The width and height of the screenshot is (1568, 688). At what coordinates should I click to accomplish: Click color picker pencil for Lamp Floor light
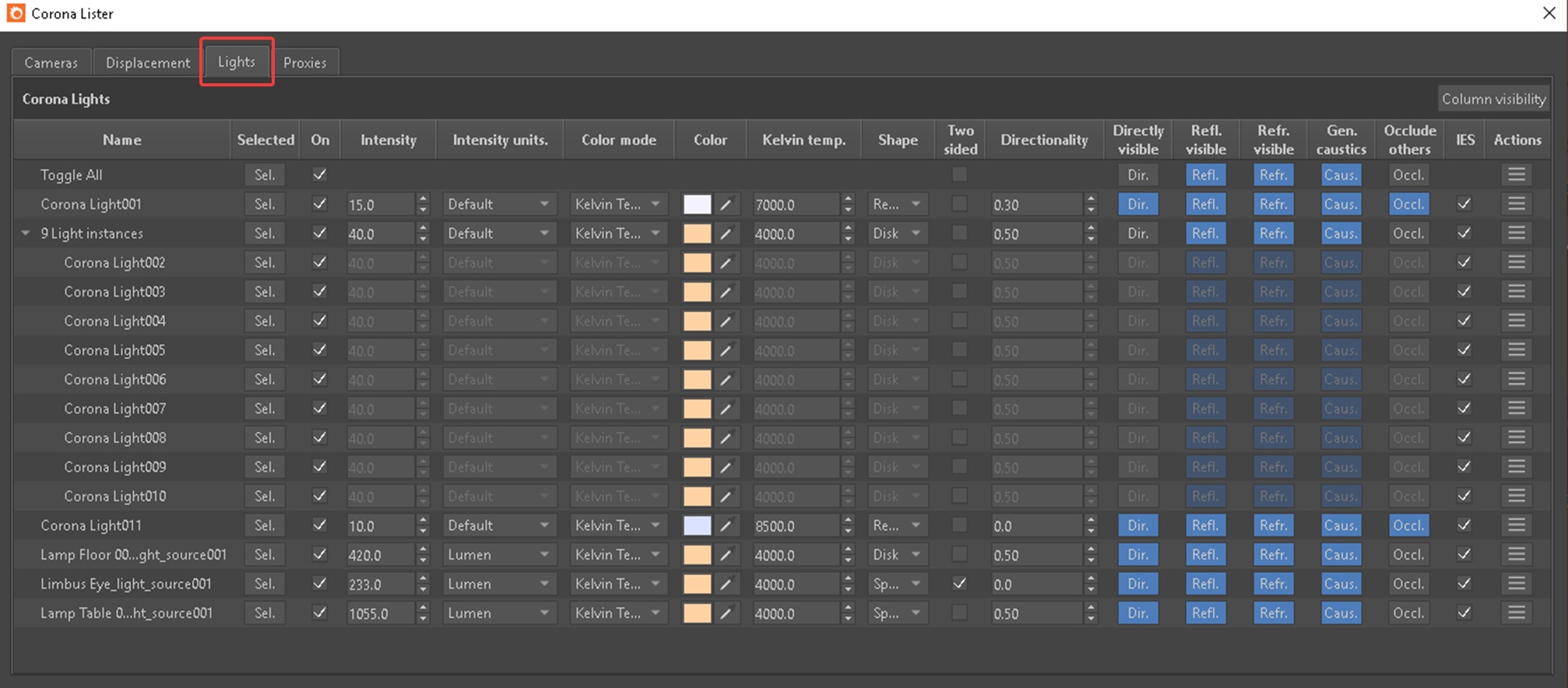(x=726, y=554)
